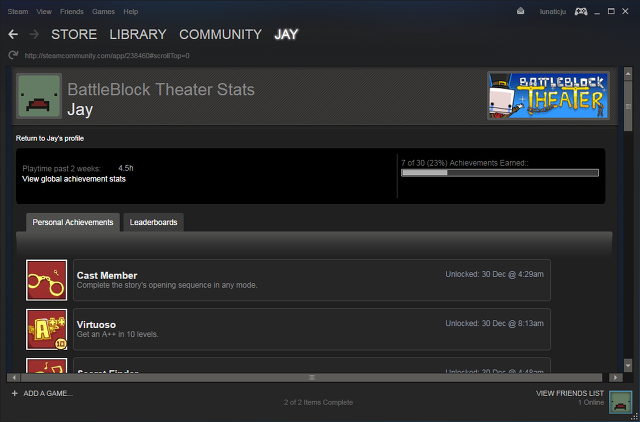
Task: Click the 'Playtime past 2 weeks' value 4.5h
Action: (x=126, y=168)
